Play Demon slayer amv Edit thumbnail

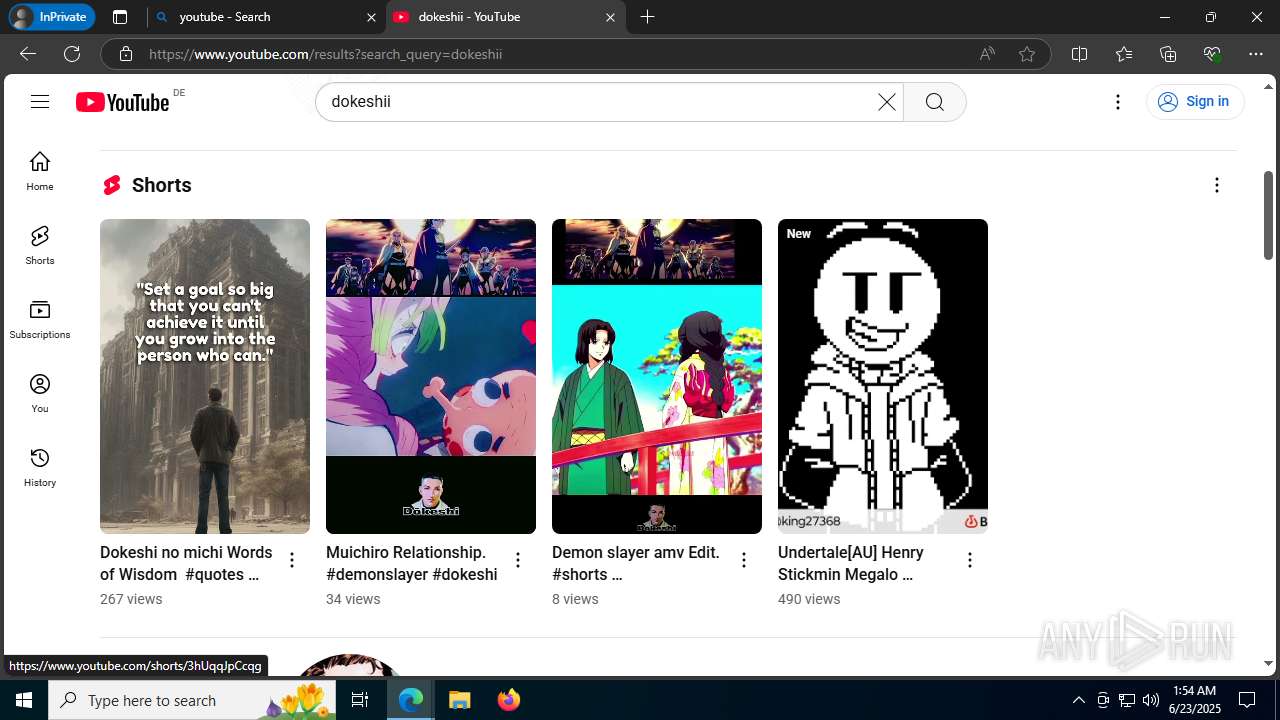(657, 376)
